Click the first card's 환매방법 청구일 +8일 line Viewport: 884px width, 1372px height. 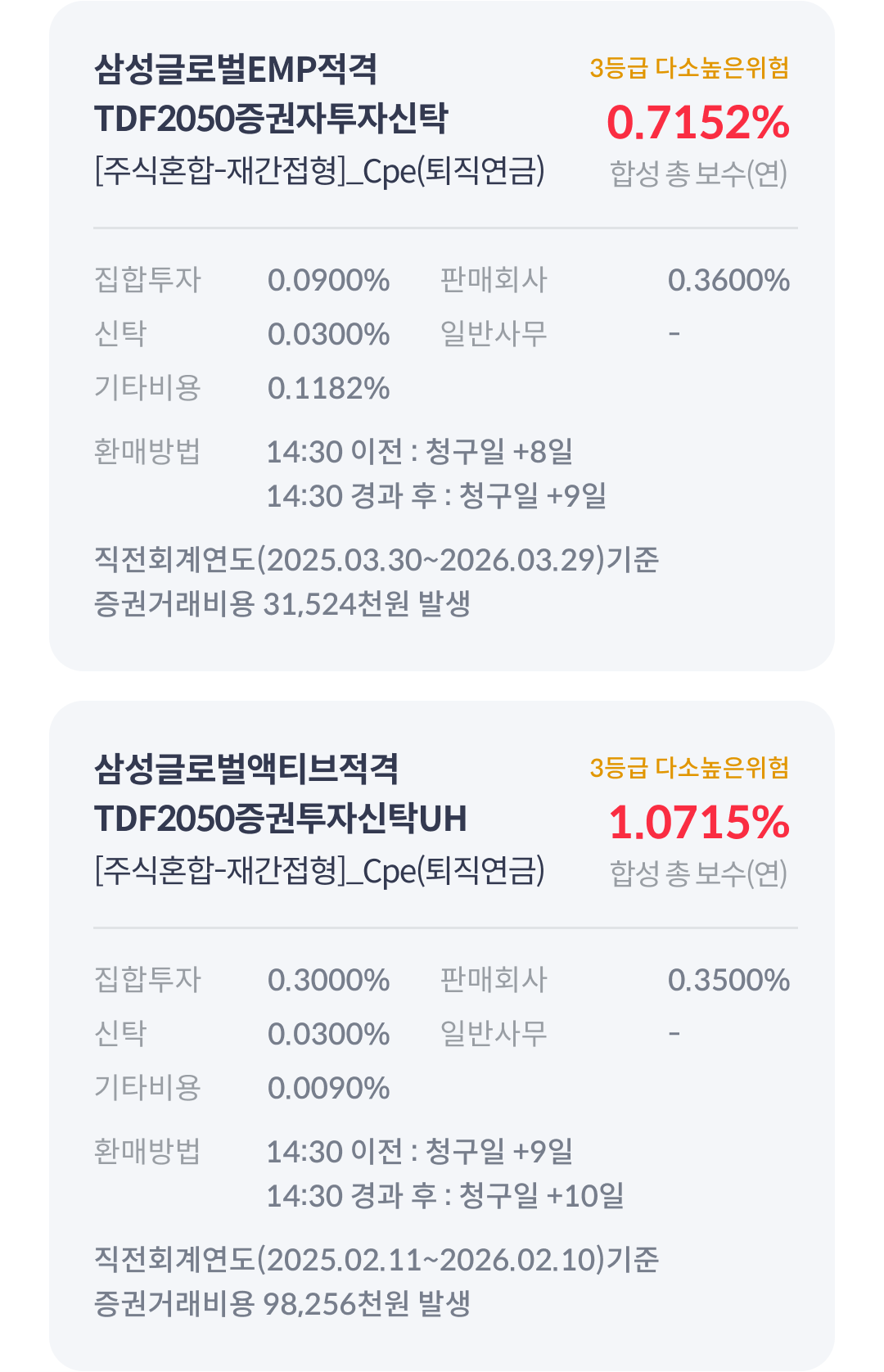(420, 452)
